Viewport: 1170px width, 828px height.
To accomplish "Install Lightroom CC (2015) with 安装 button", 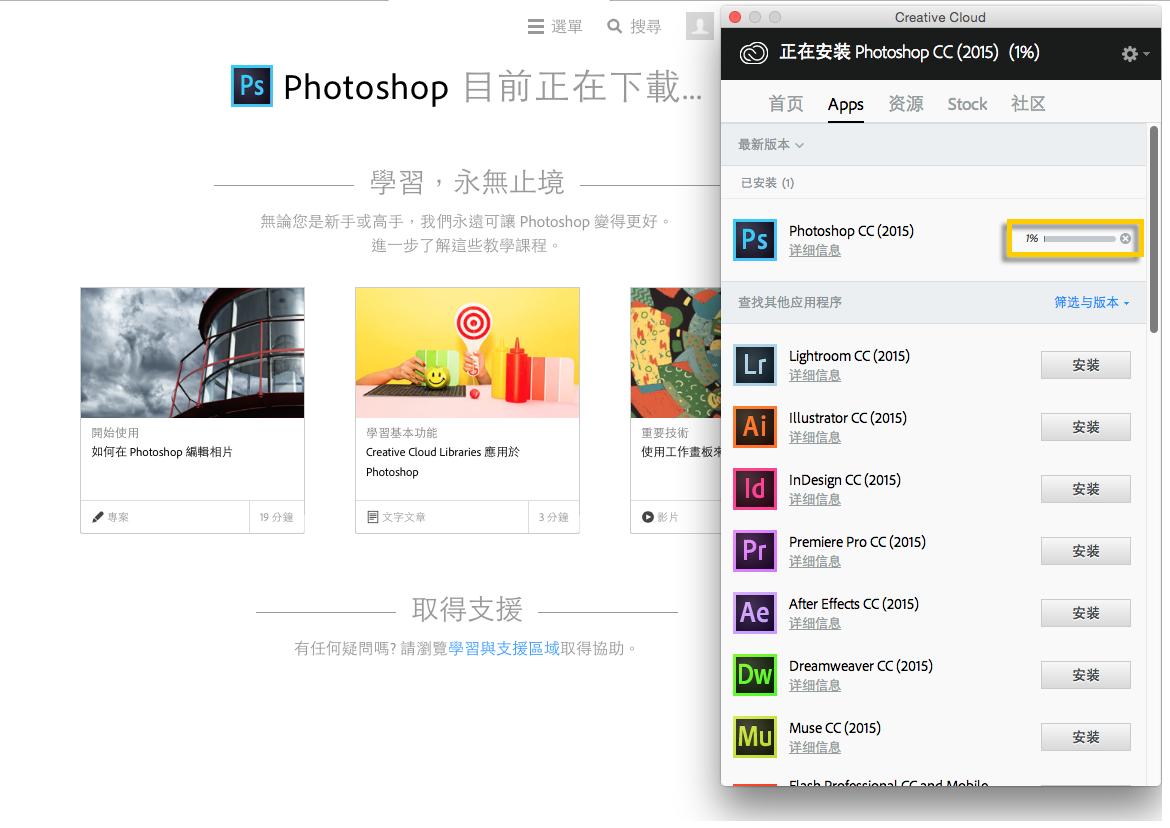I will pos(1086,365).
